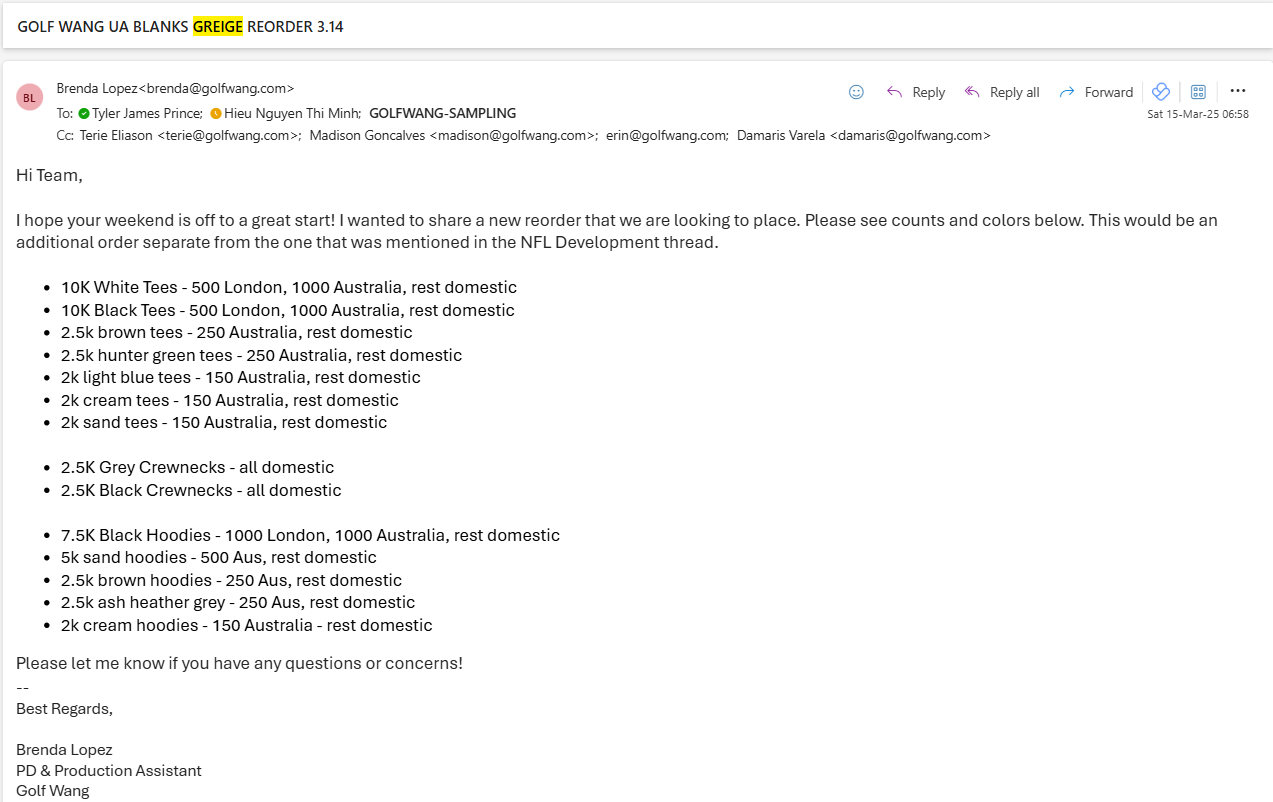1273x802 pixels.
Task: Open the Viva Insights icon
Action: (1161, 92)
